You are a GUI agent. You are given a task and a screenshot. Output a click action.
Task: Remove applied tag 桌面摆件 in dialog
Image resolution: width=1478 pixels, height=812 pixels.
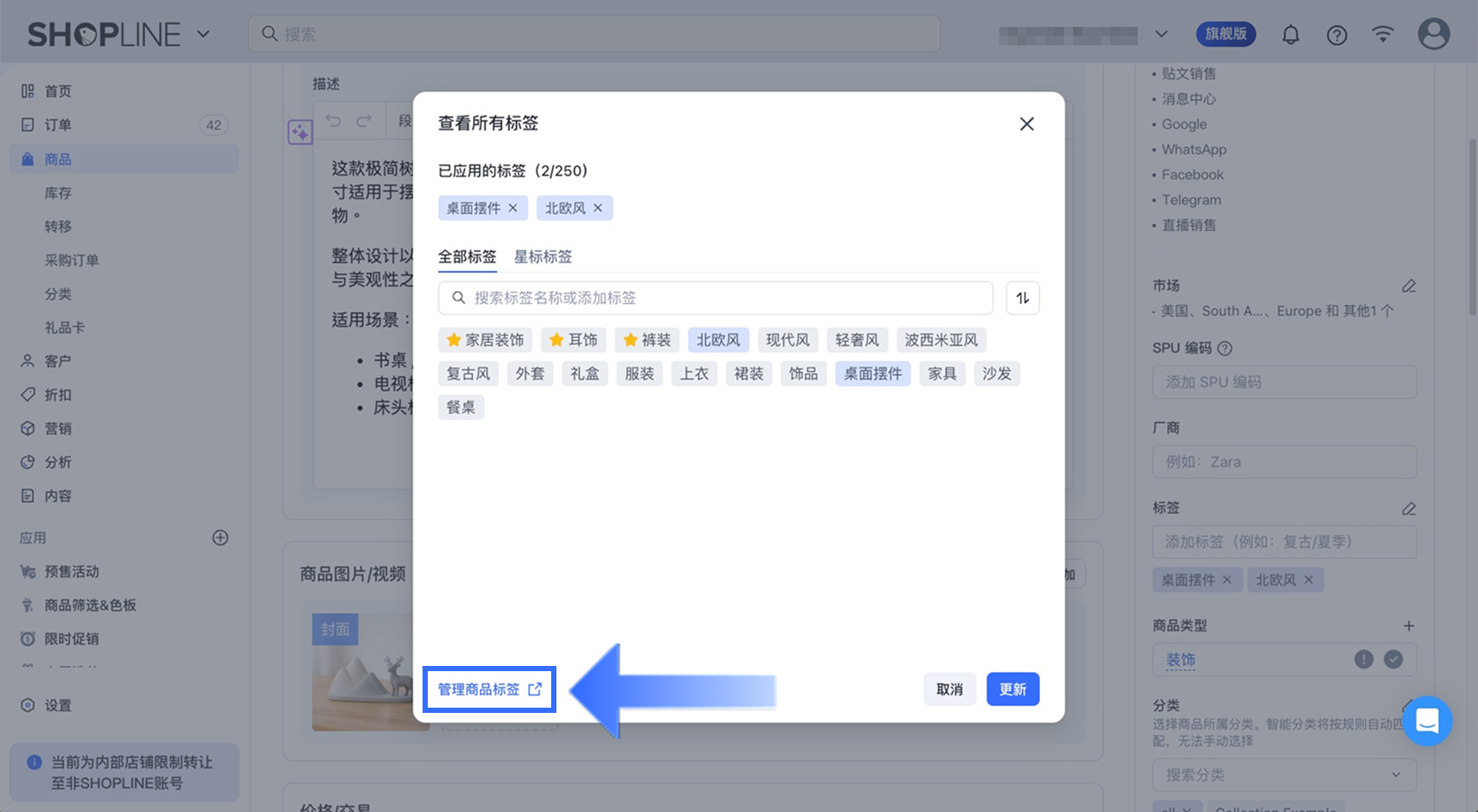(513, 208)
